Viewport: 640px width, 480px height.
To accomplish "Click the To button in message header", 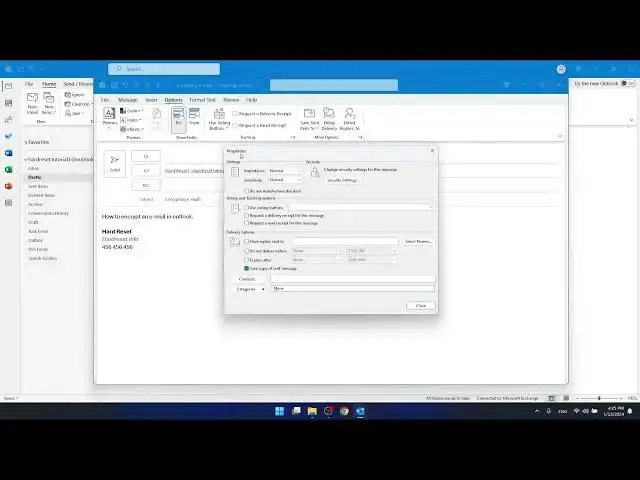I will point(146,156).
